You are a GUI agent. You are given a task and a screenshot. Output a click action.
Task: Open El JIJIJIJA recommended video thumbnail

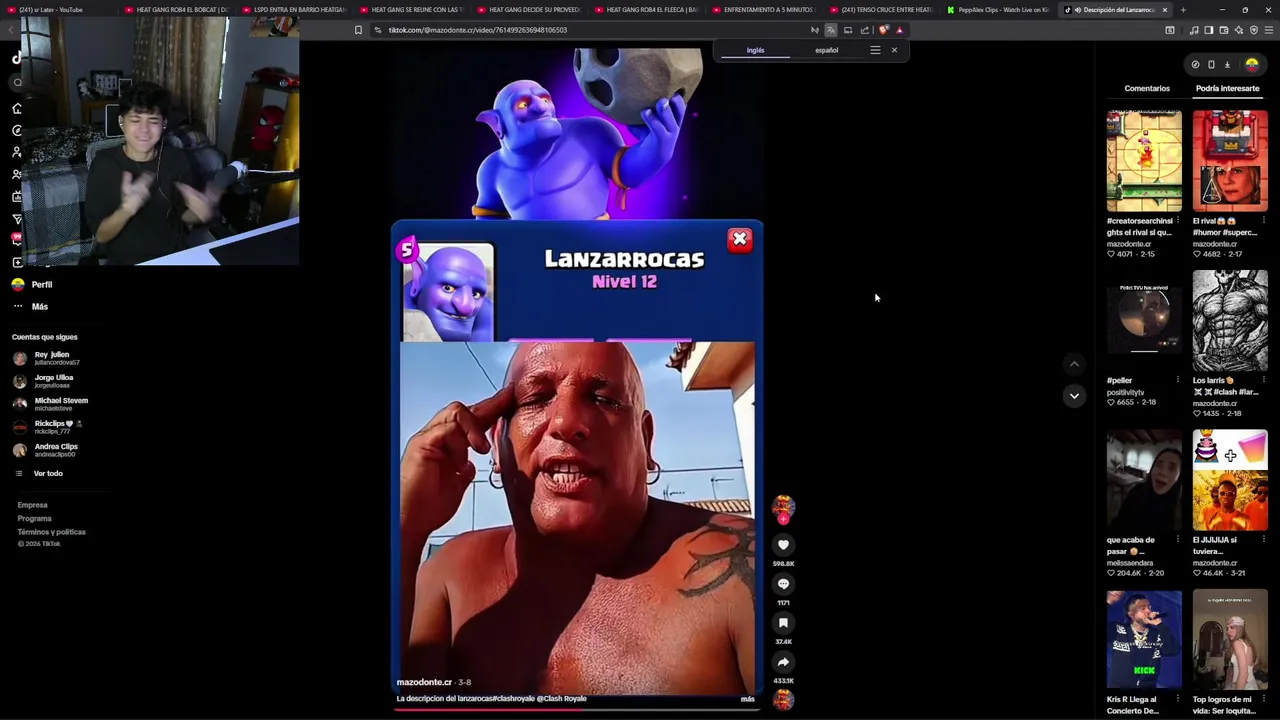click(1230, 481)
